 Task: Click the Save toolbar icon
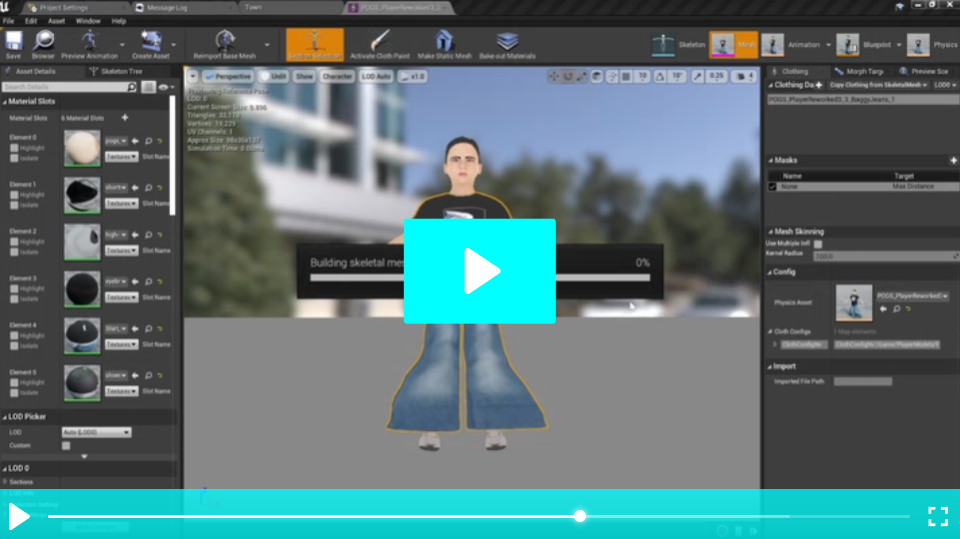pyautogui.click(x=14, y=44)
